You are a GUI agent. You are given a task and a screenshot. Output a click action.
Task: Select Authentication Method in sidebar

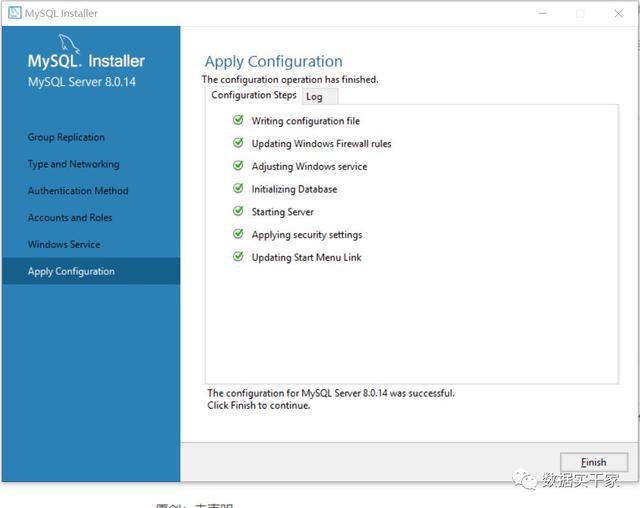coord(78,191)
